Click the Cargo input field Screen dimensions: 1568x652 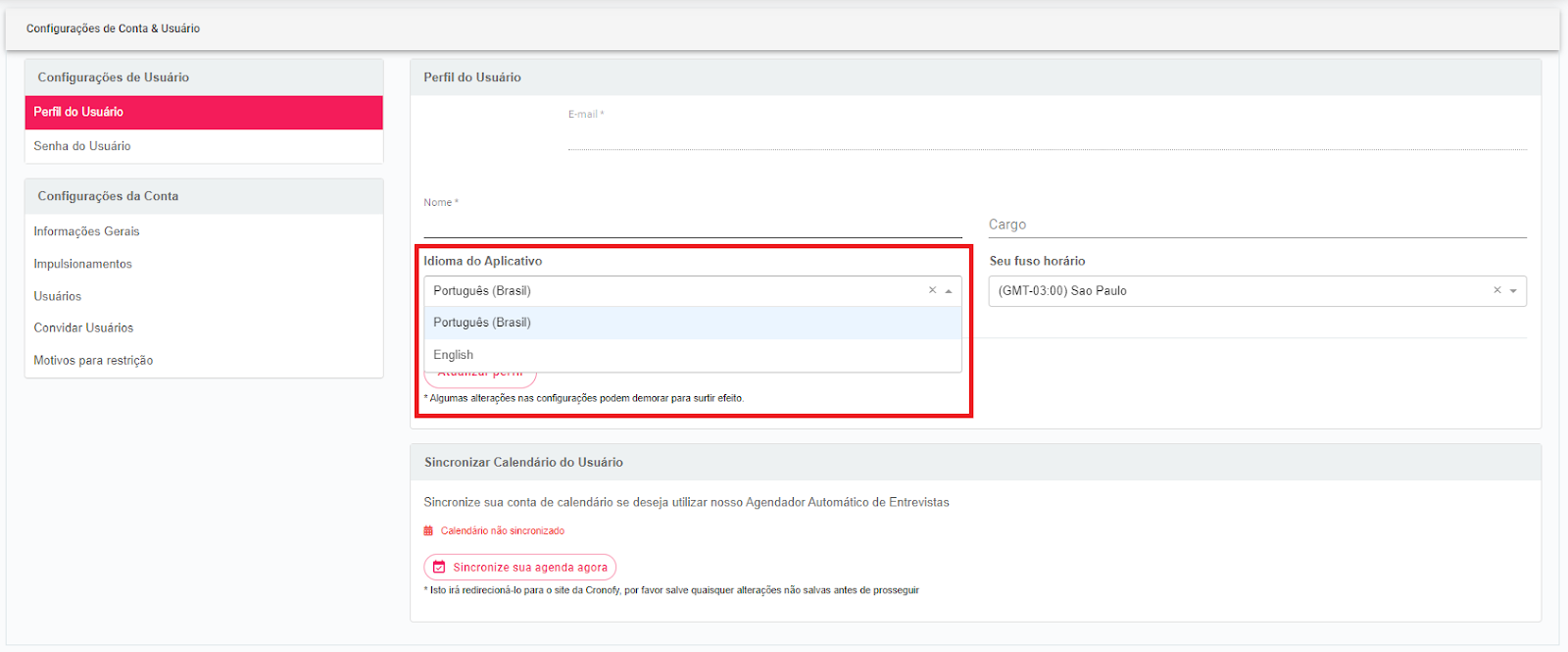tap(1256, 225)
